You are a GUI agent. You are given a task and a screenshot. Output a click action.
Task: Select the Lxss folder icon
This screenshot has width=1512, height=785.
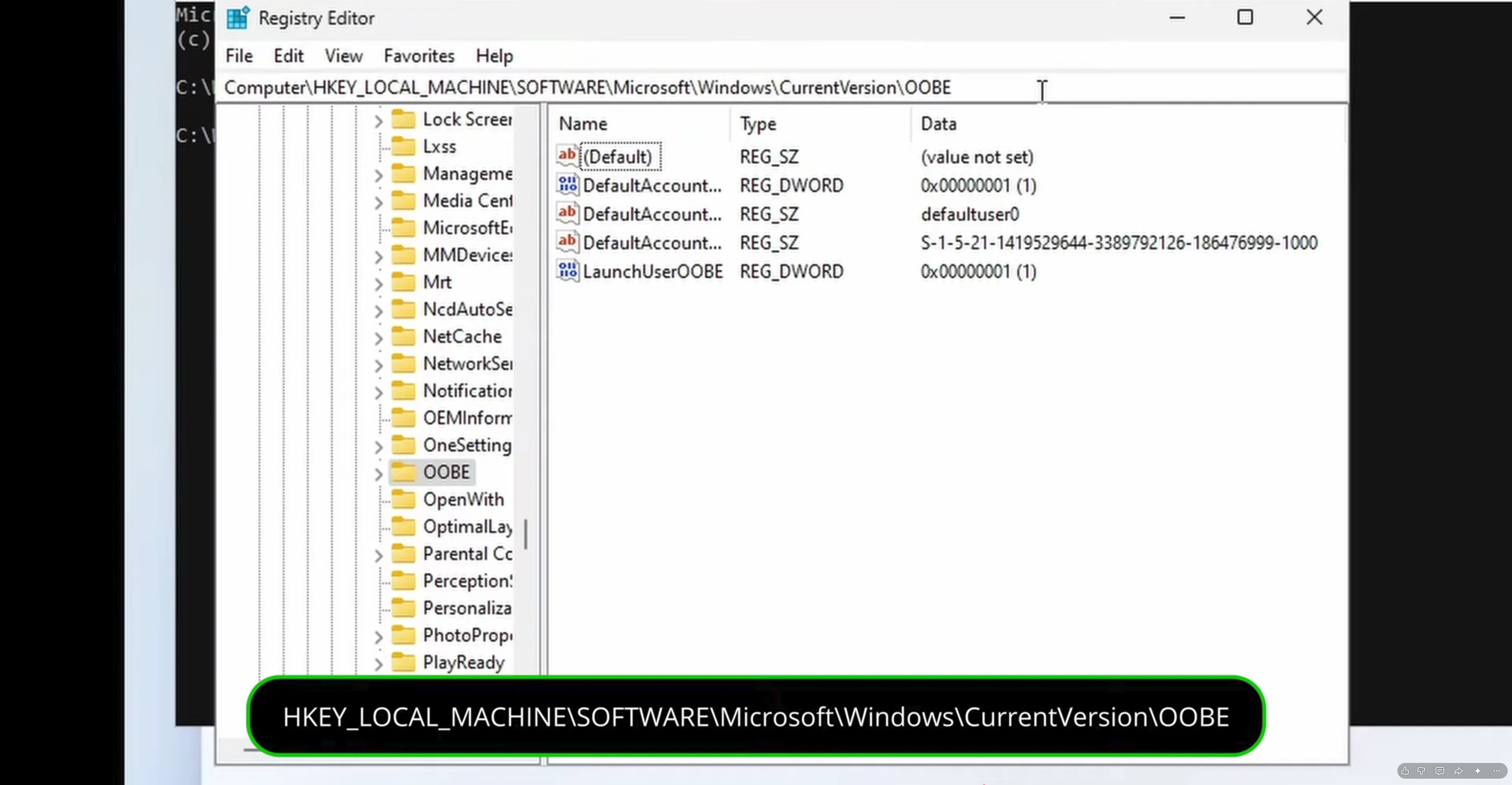coord(403,146)
